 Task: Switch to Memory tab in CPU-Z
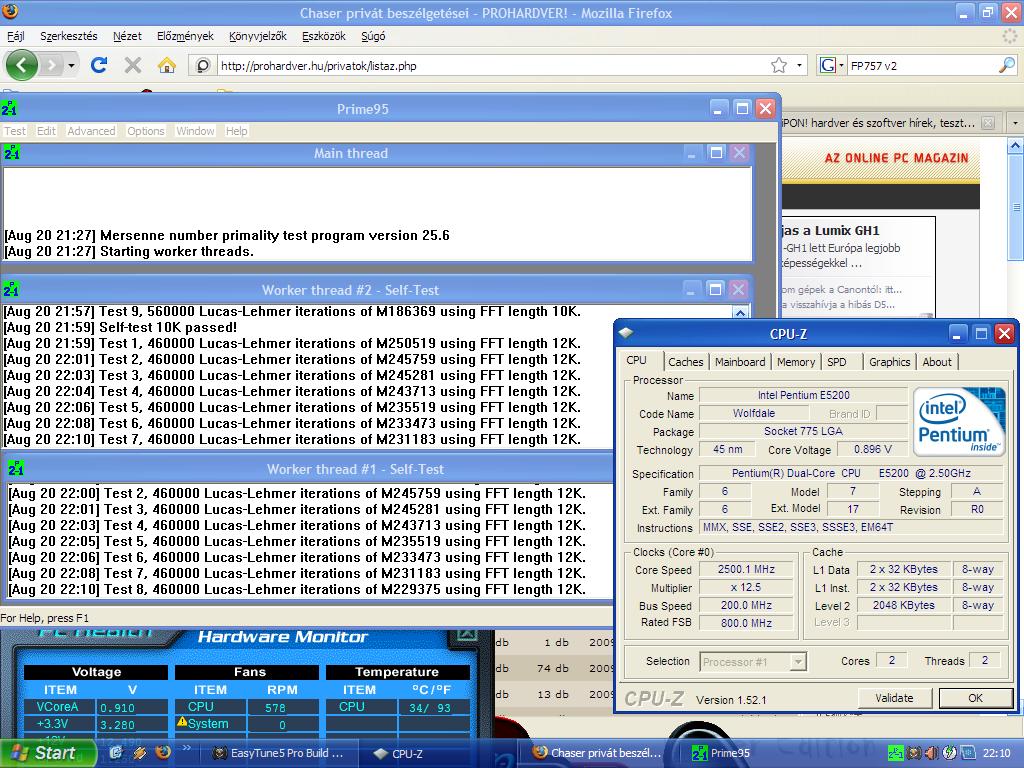click(795, 362)
